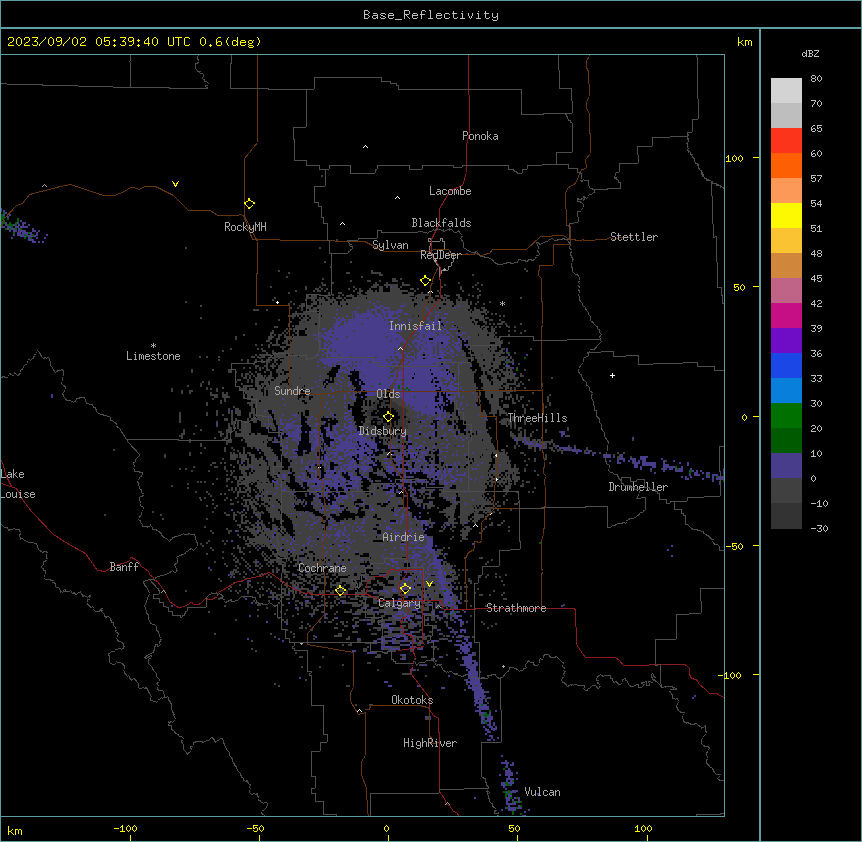Click the Drumheller city label

(x=638, y=487)
